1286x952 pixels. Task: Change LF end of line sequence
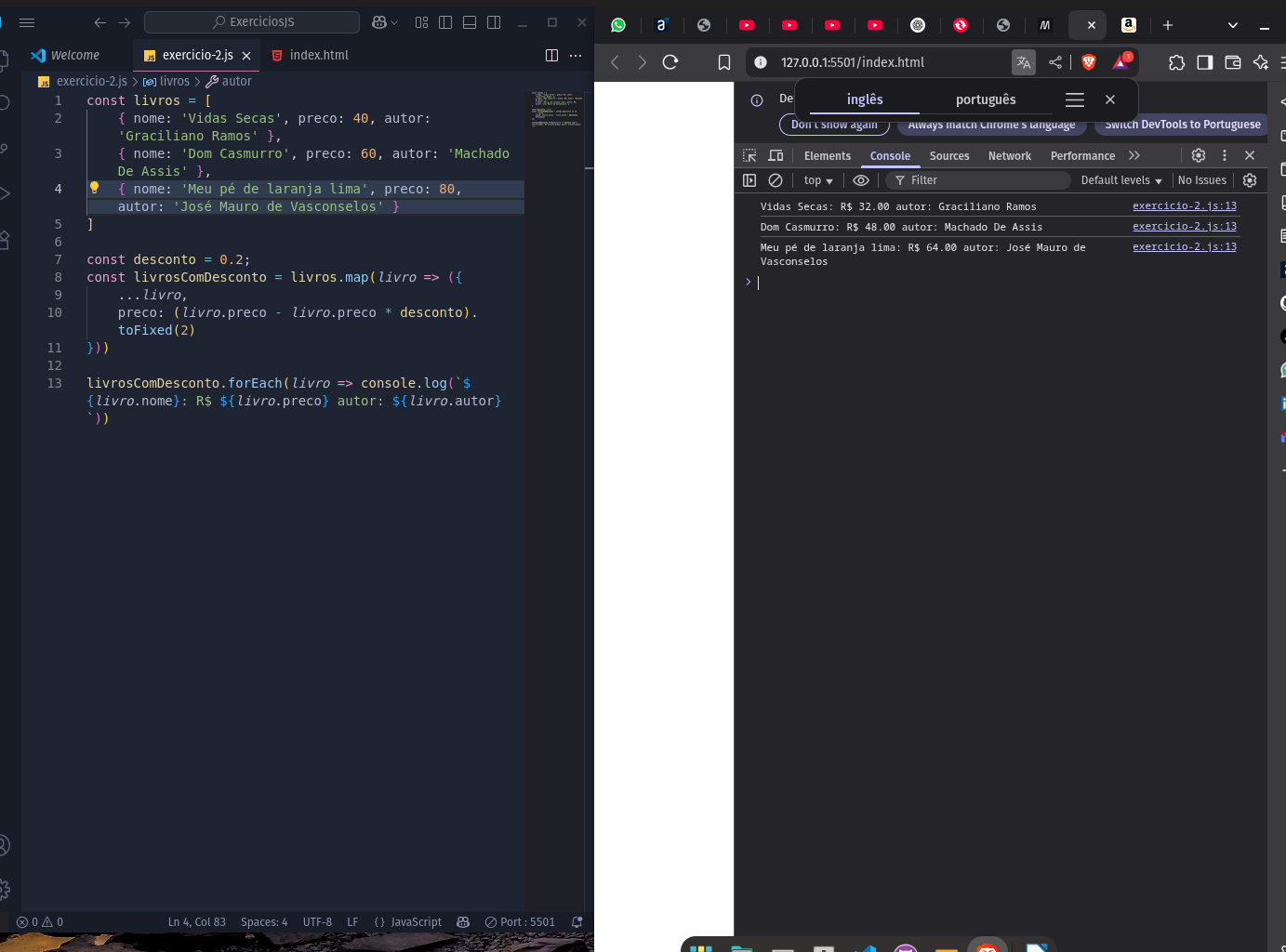352,922
